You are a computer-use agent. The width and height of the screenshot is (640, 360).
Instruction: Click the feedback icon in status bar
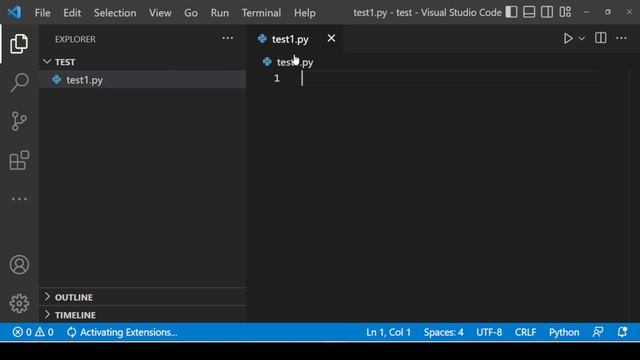[598, 332]
